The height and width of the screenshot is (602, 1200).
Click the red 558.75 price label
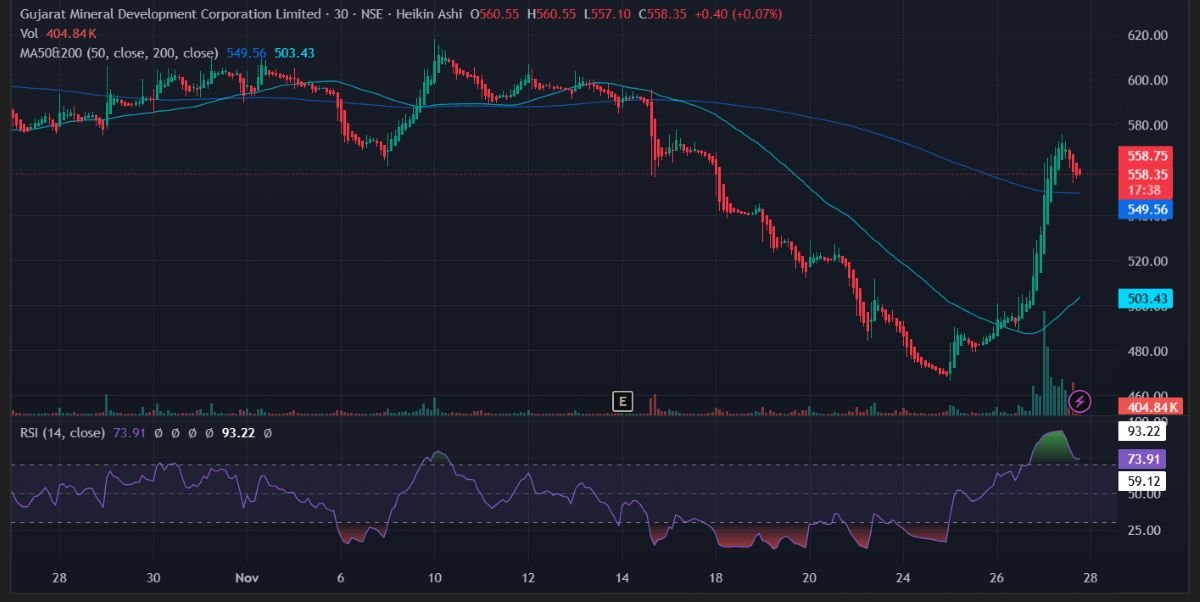point(1147,156)
